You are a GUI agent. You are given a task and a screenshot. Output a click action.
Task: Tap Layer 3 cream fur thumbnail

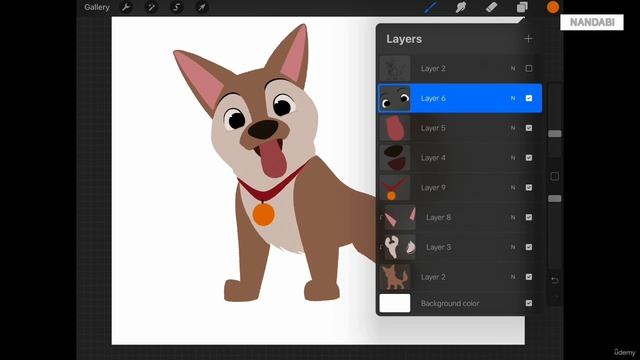[400, 247]
